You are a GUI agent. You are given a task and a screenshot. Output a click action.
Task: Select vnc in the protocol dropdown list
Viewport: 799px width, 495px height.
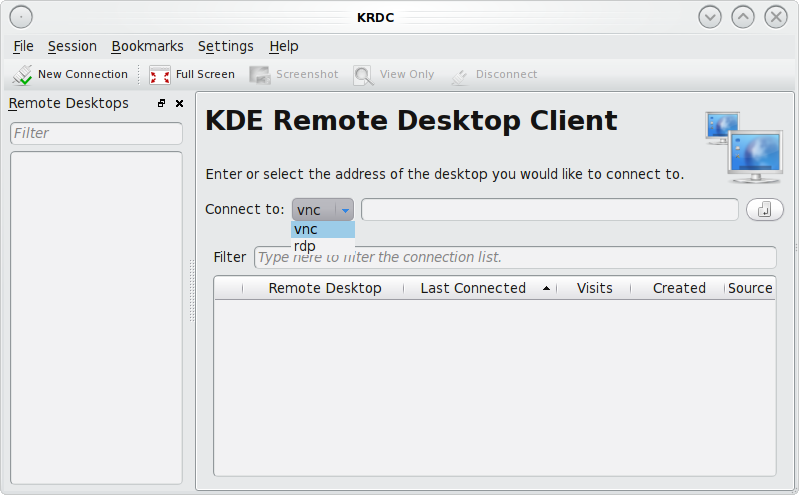click(323, 229)
